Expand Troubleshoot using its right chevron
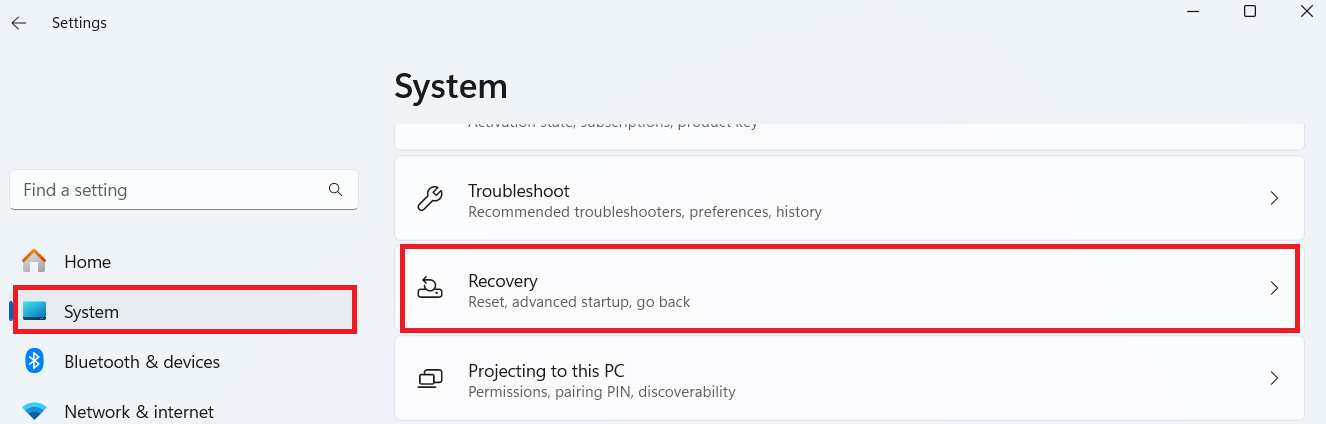Image resolution: width=1326 pixels, height=424 pixels. (x=1274, y=198)
